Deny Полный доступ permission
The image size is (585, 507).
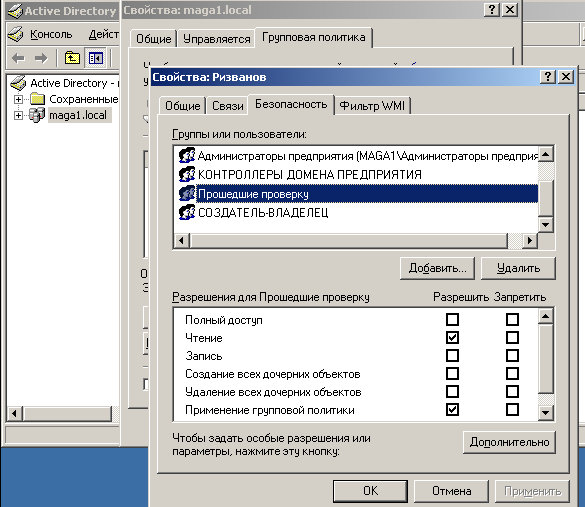pos(512,319)
